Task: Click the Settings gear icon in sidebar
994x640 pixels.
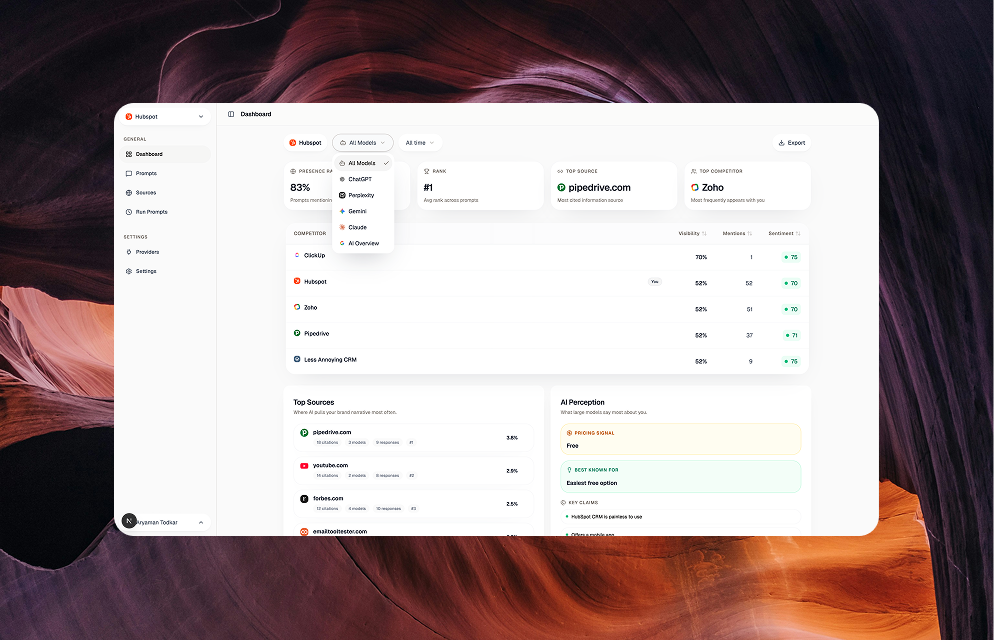Action: point(129,271)
